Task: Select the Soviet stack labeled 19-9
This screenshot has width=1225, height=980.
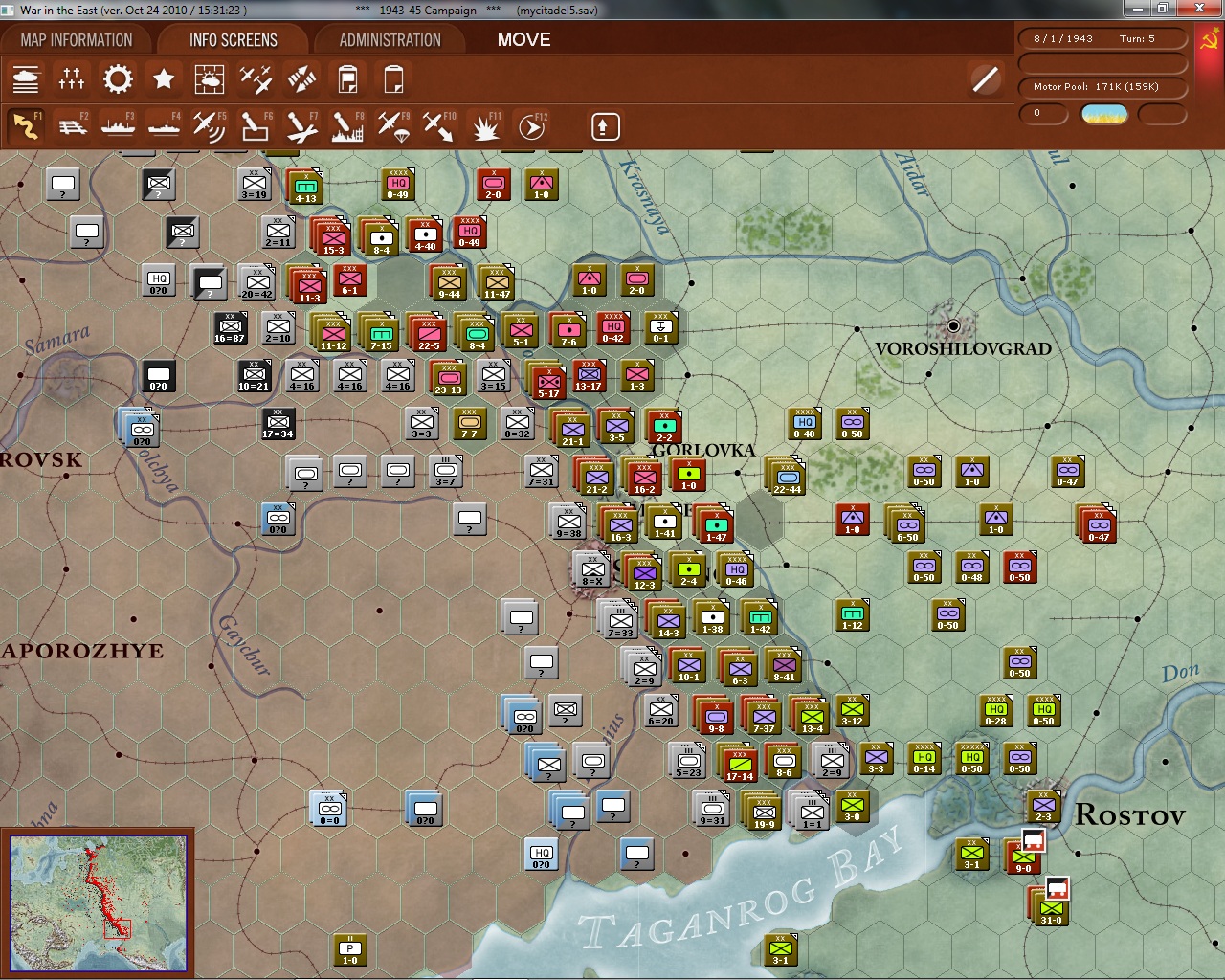Action: coord(764,813)
